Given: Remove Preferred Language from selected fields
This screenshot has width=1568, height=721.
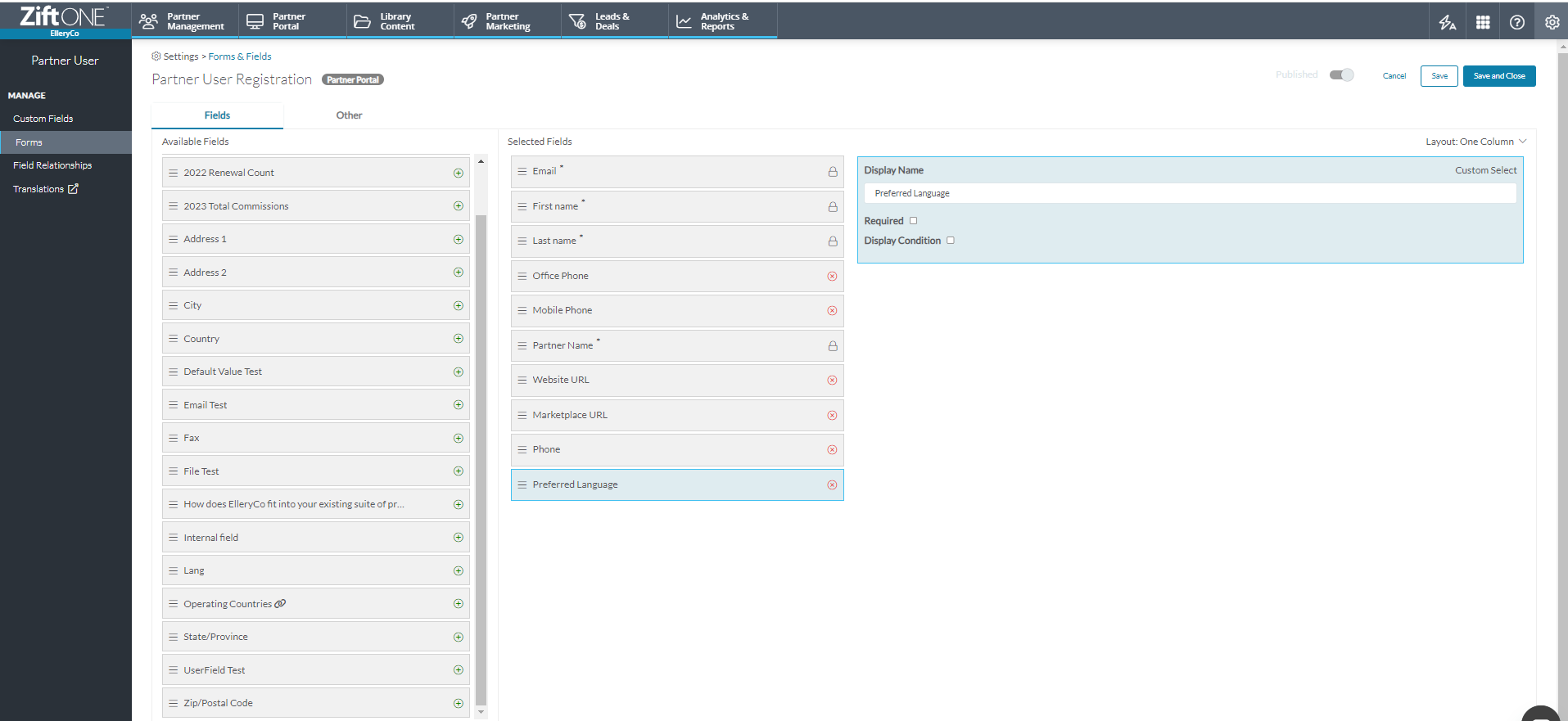Looking at the screenshot, I should point(832,484).
